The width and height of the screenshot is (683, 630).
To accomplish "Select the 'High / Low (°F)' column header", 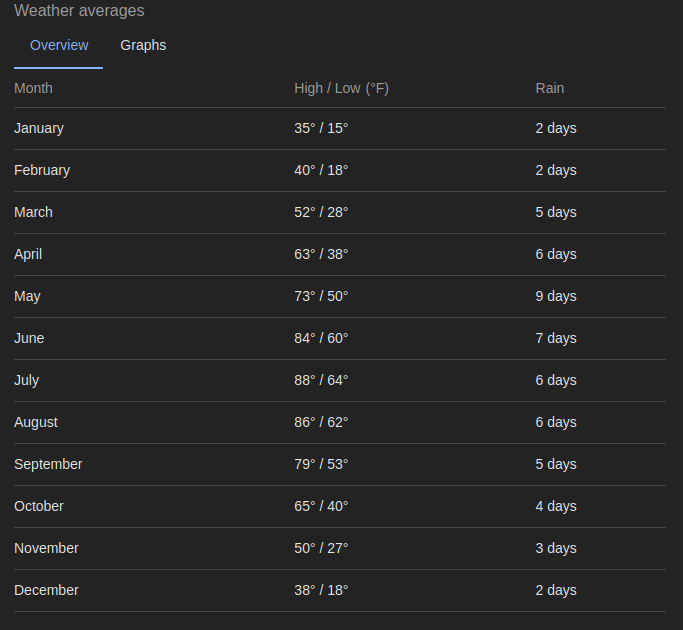I will [x=341, y=88].
